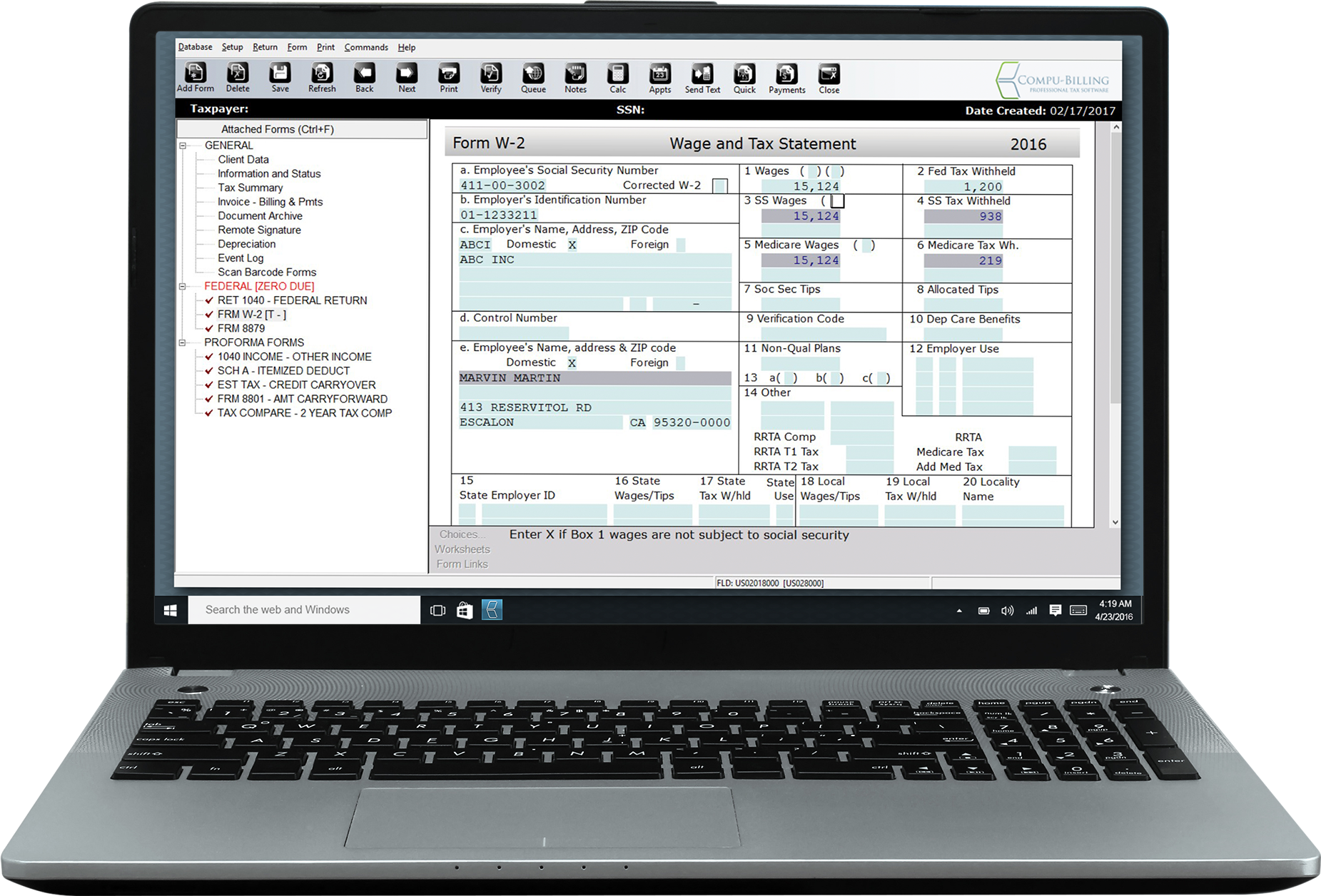Collapse the PROFORMA FORMS tree section
The image size is (1321, 896).
(183, 343)
